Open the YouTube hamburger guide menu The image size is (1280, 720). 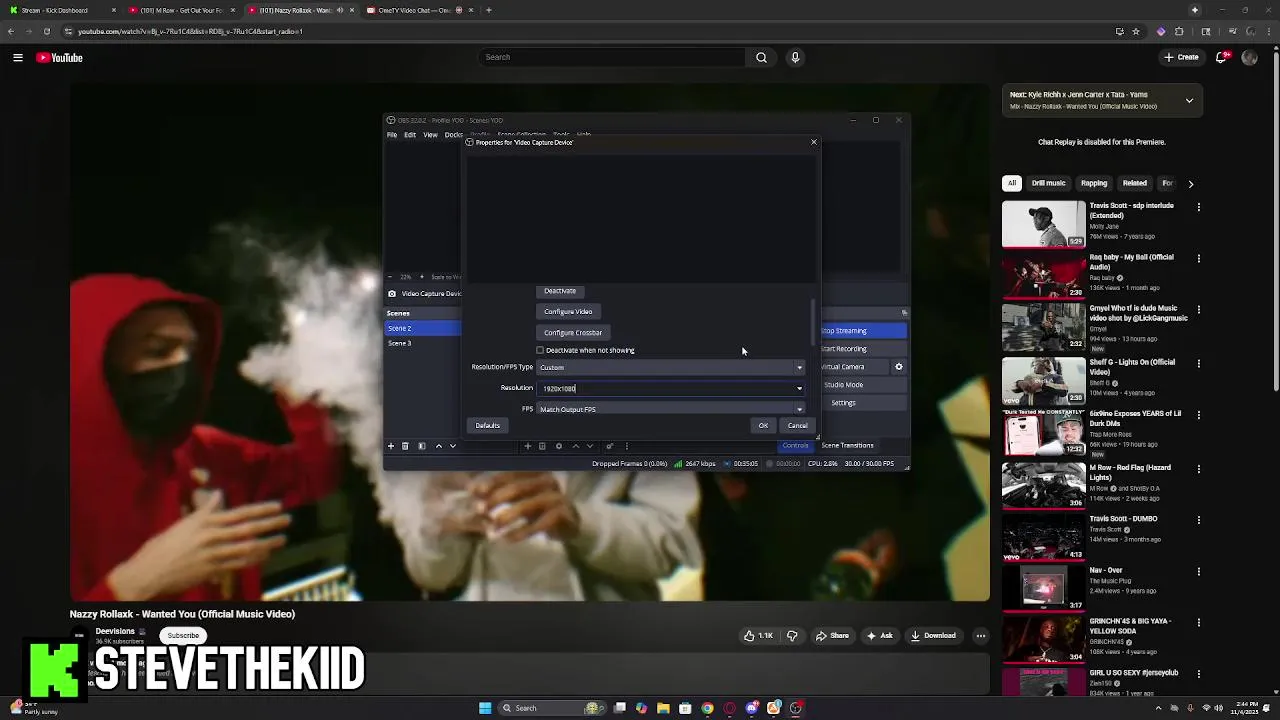(x=17, y=57)
